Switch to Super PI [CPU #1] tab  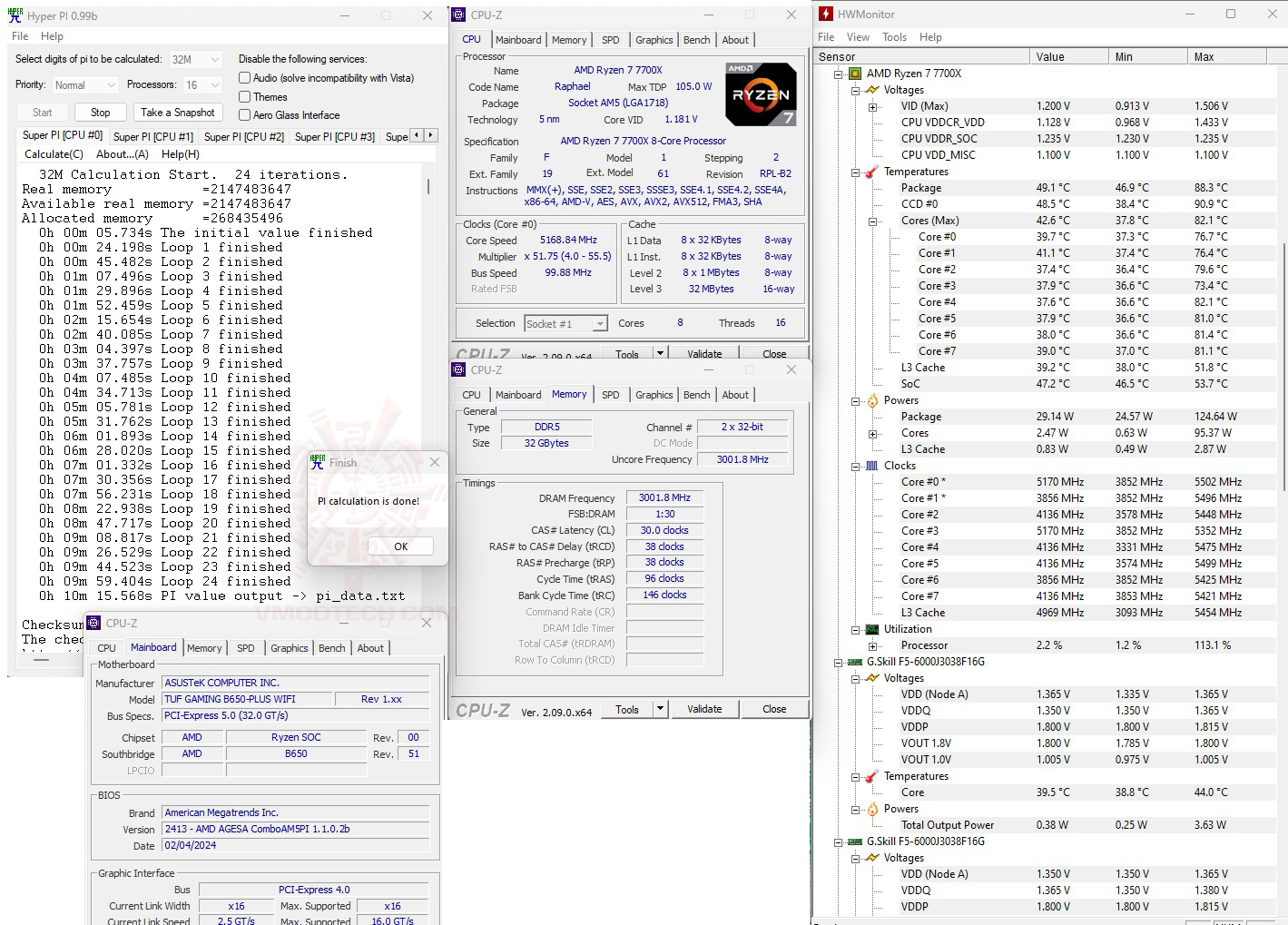[153, 137]
